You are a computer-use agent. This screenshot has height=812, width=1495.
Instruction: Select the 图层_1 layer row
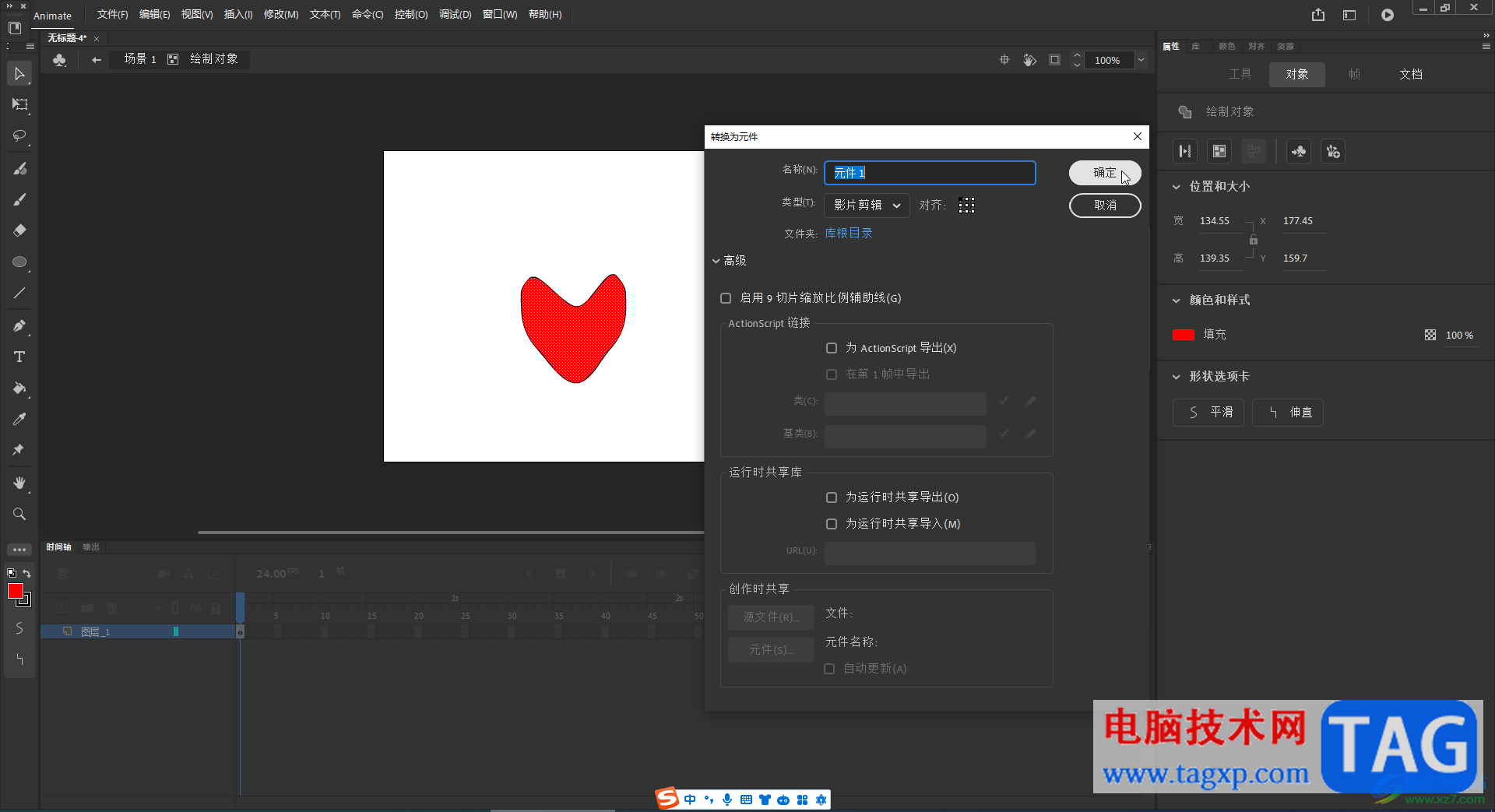coord(139,631)
